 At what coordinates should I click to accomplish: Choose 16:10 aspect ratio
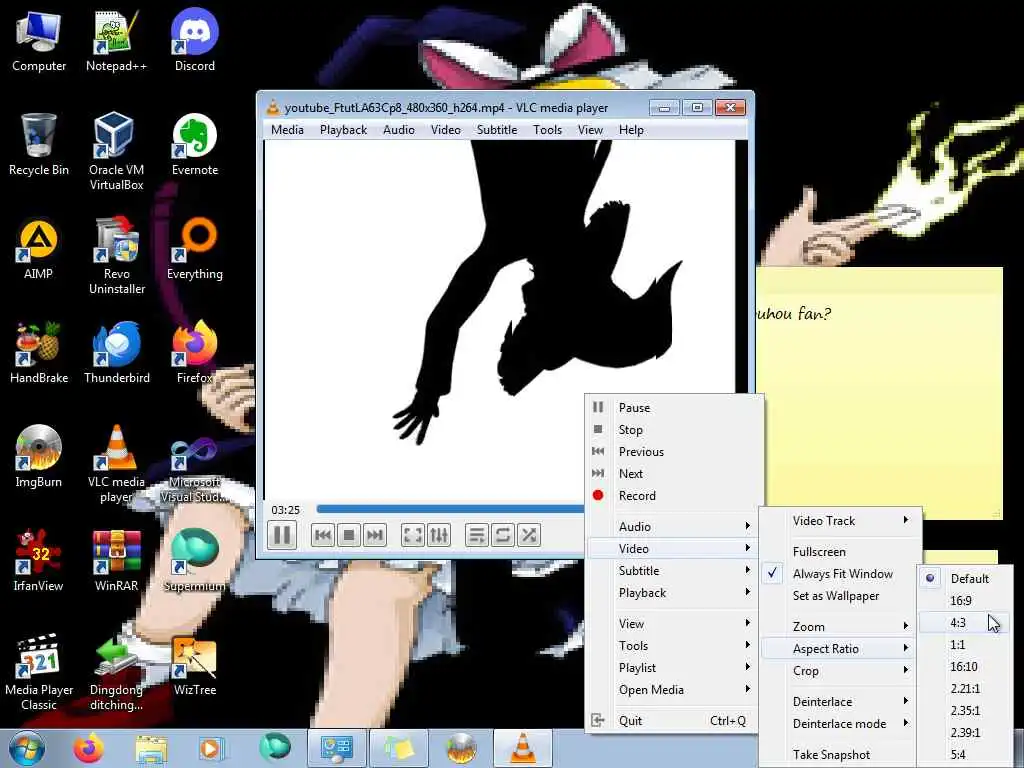pyautogui.click(x=965, y=666)
